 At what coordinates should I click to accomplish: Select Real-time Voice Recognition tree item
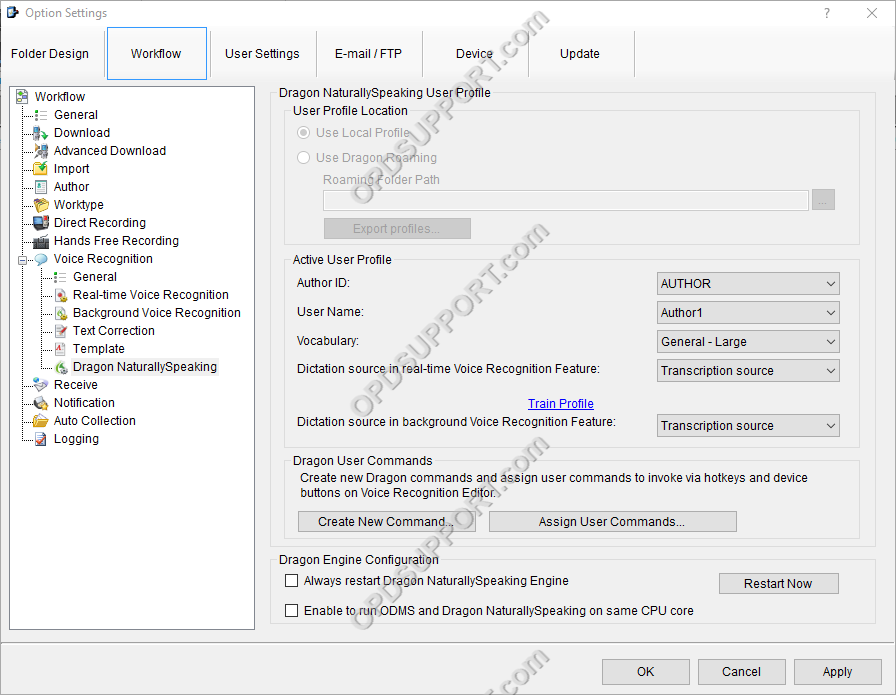point(150,295)
